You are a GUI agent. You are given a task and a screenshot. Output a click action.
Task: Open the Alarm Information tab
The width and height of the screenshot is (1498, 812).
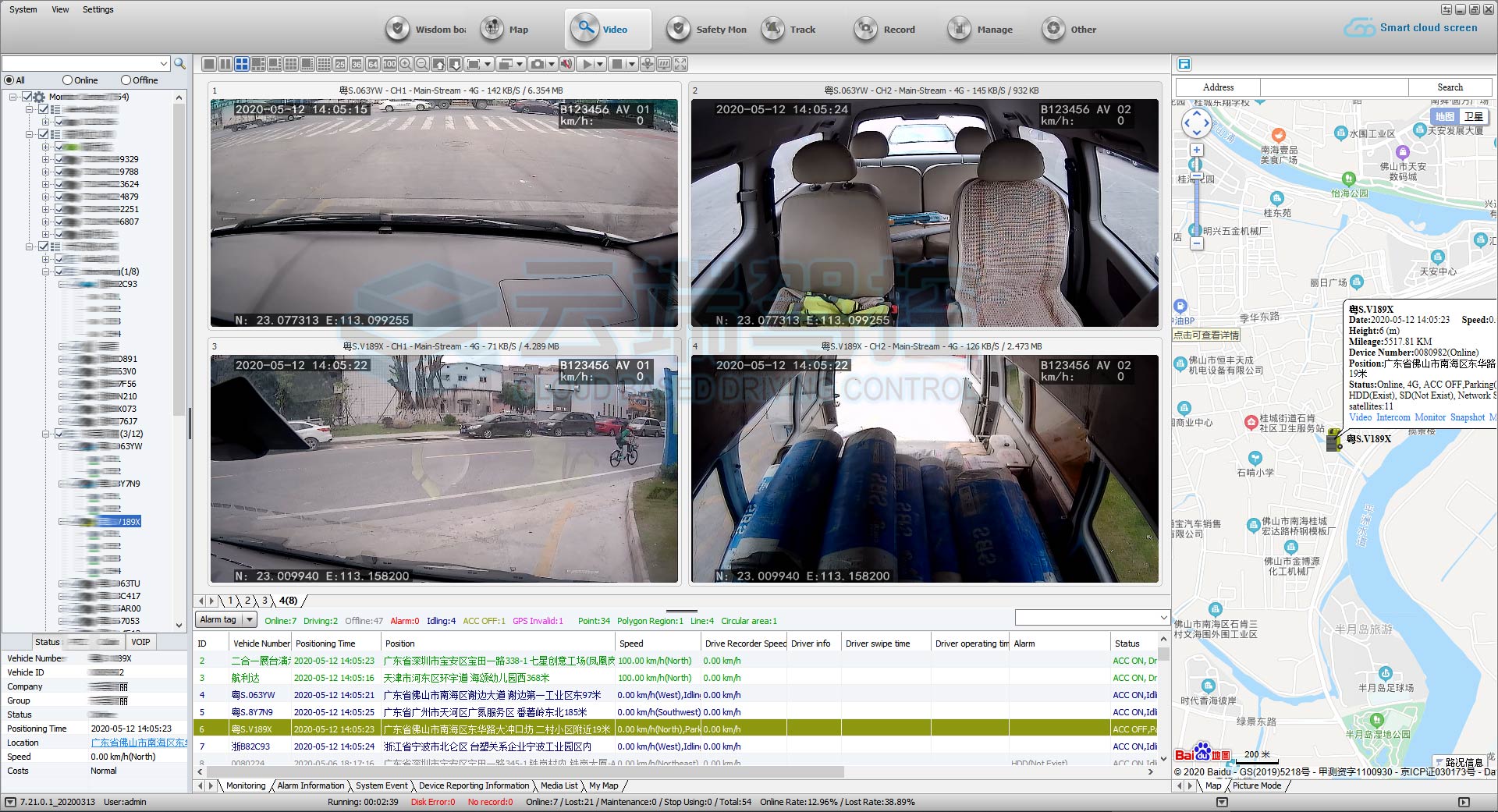(311, 785)
